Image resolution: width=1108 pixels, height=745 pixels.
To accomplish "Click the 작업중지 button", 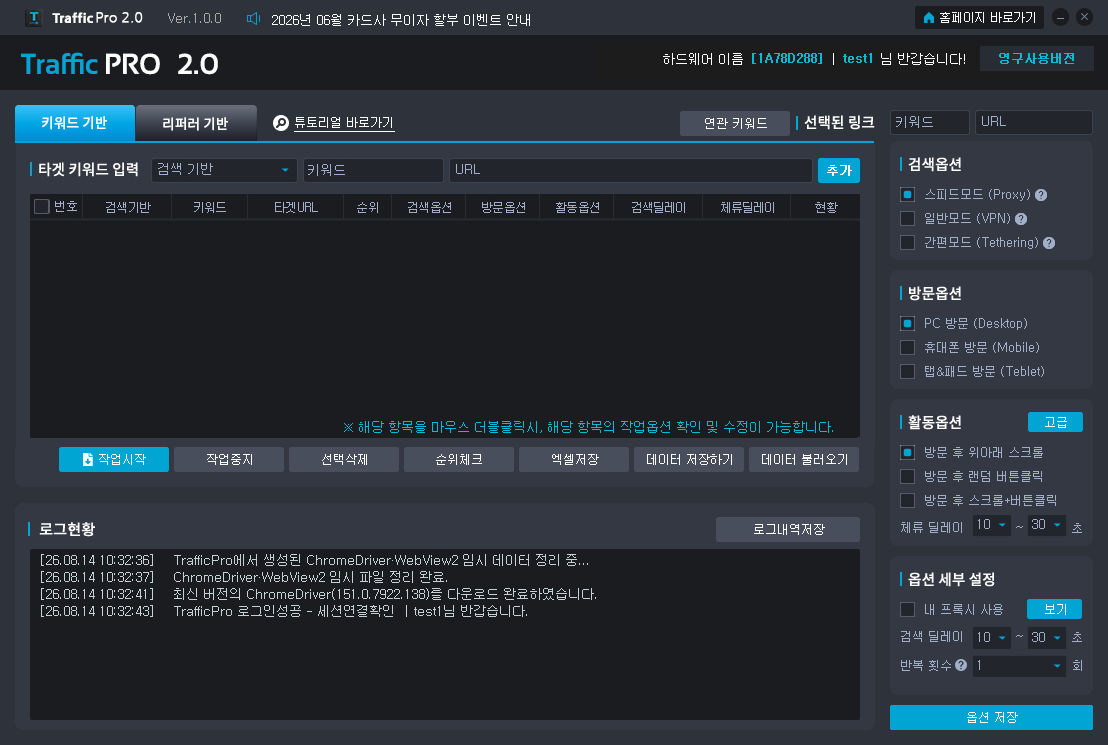I will (229, 459).
